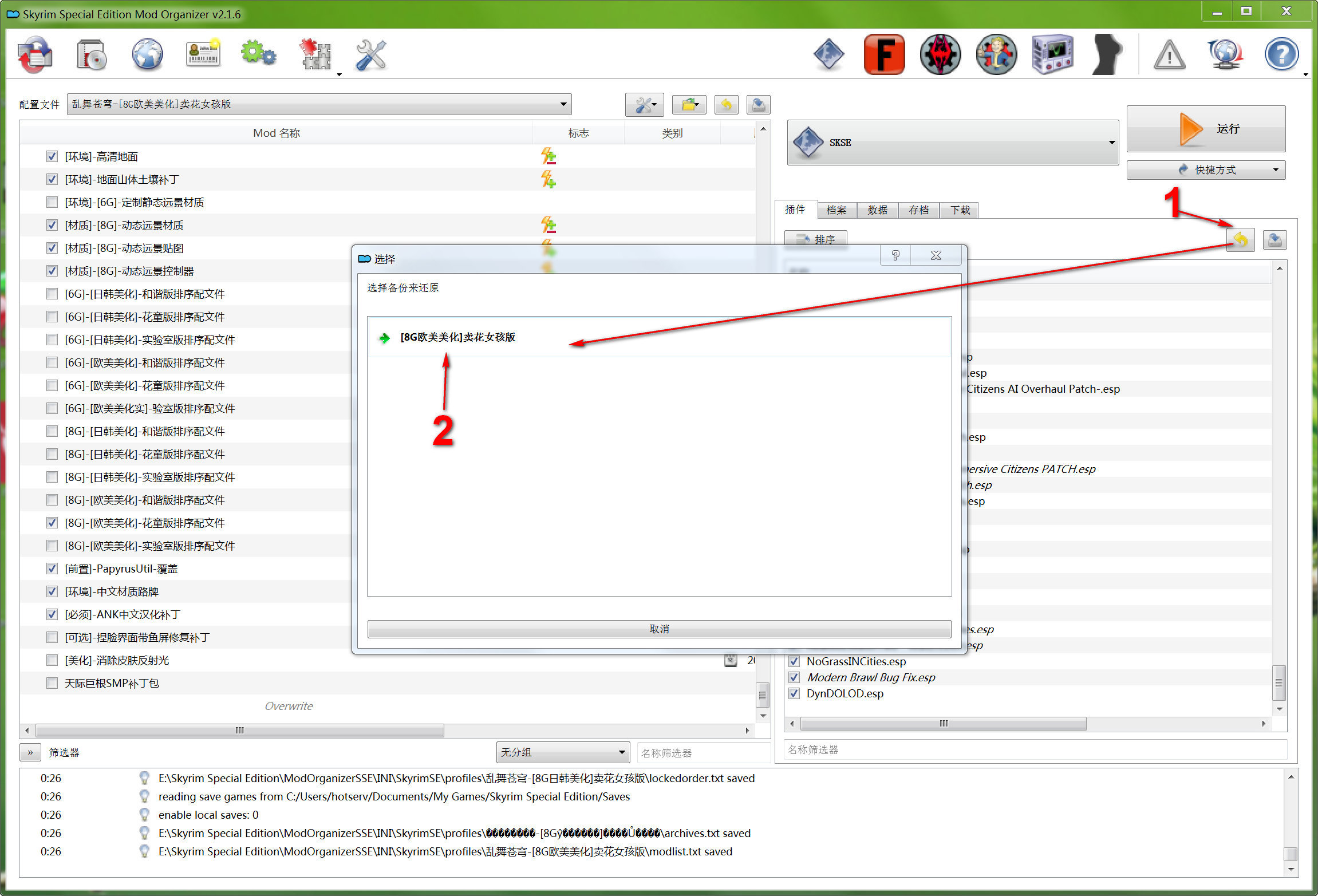The height and width of the screenshot is (896, 1318).
Task: Click the 运行 run button
Action: [x=1206, y=129]
